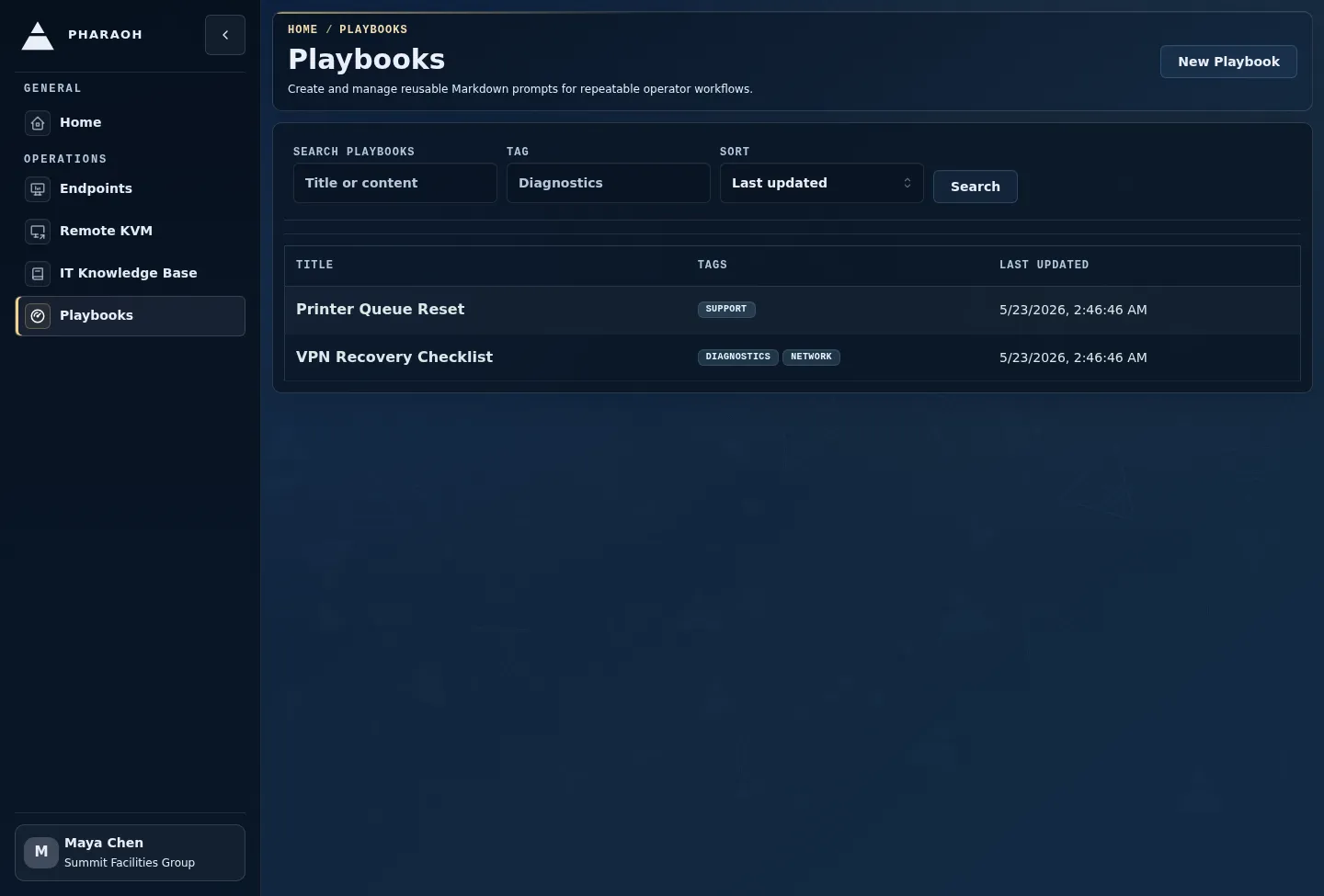The image size is (1324, 896).
Task: Click the HOME breadcrumb link
Action: (x=302, y=29)
